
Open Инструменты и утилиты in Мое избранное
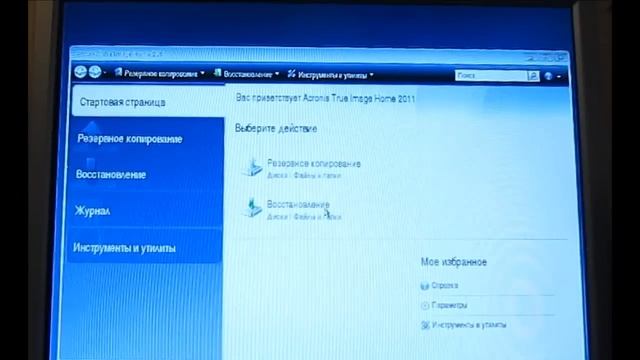coord(469,325)
